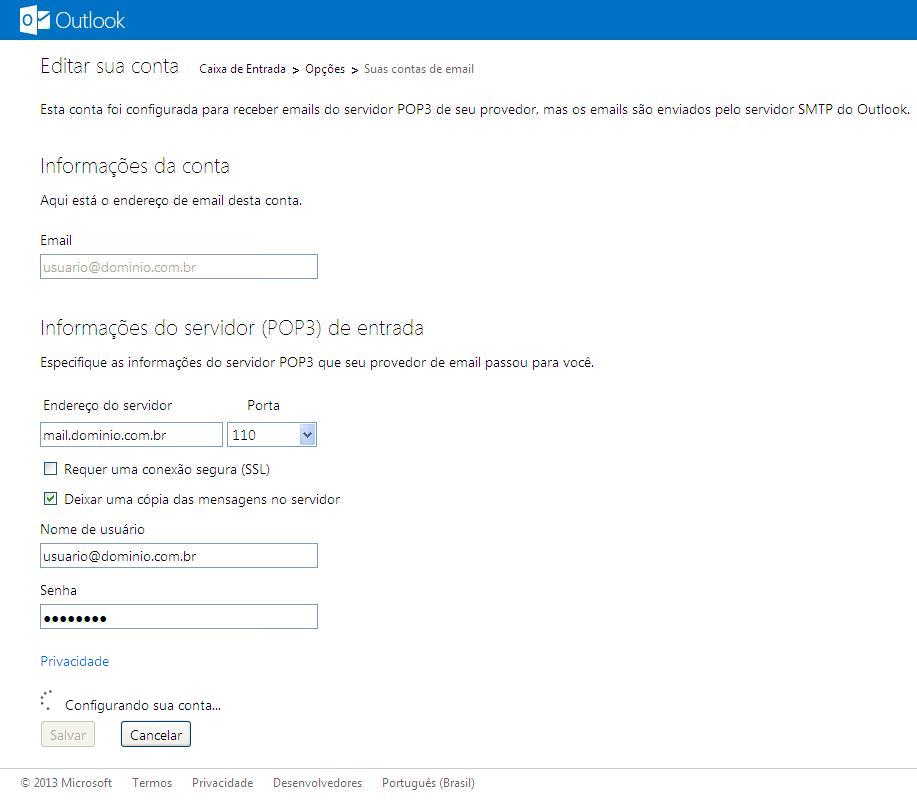Open the Desenvolvedores footer link

coord(318,782)
